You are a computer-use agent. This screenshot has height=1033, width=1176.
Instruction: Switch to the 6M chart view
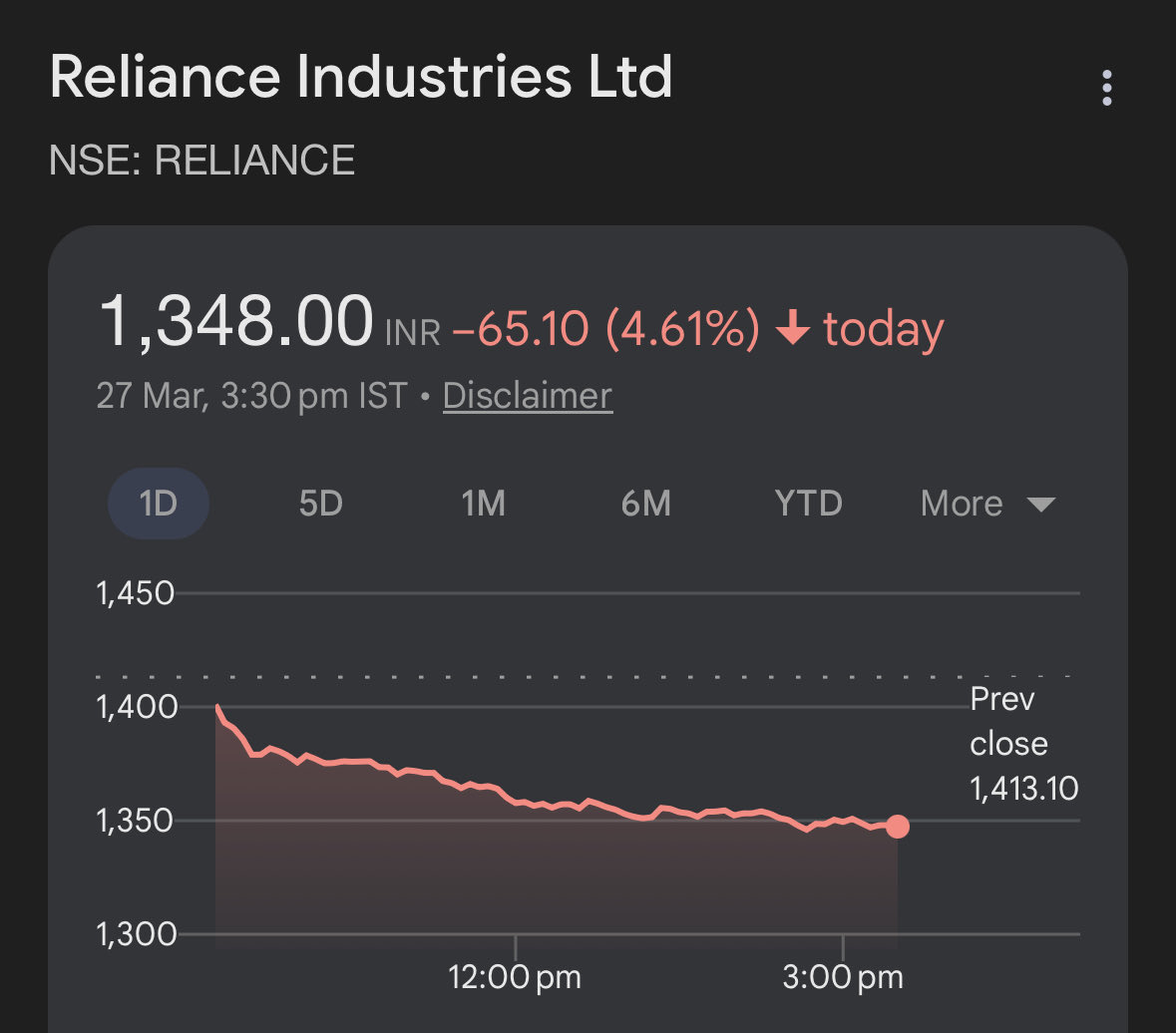[645, 504]
